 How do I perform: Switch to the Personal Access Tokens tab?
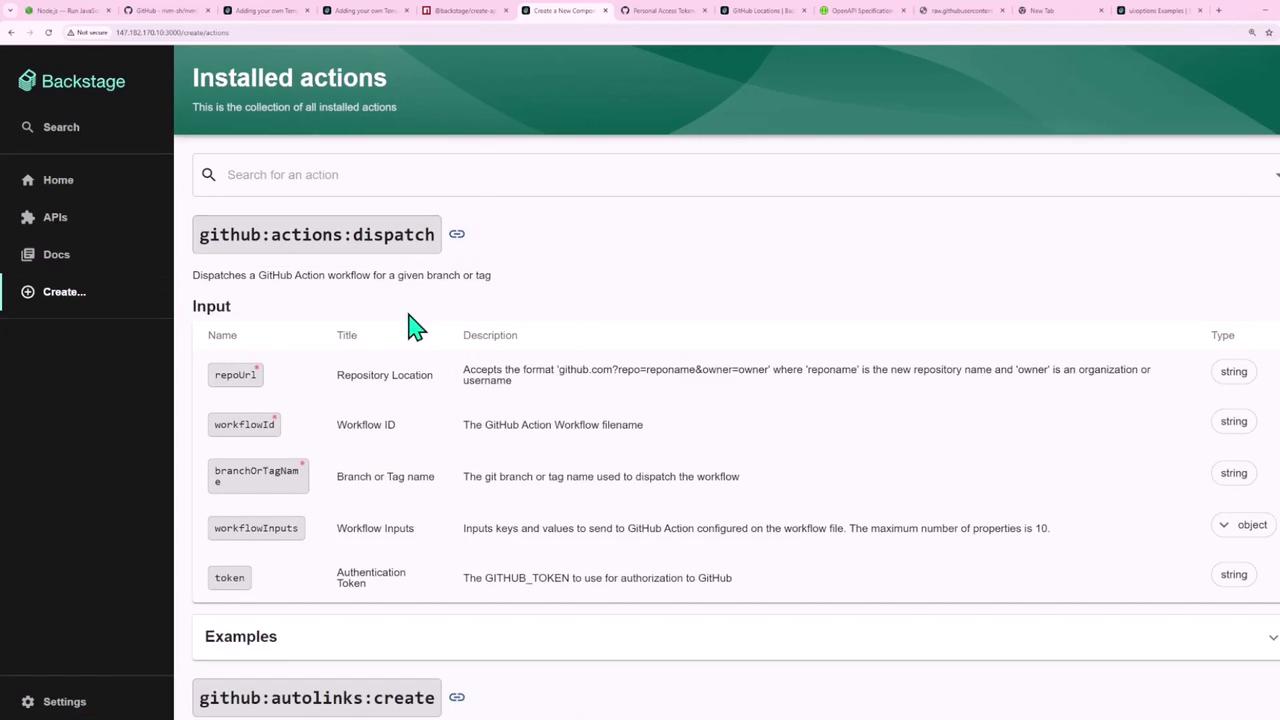click(660, 11)
